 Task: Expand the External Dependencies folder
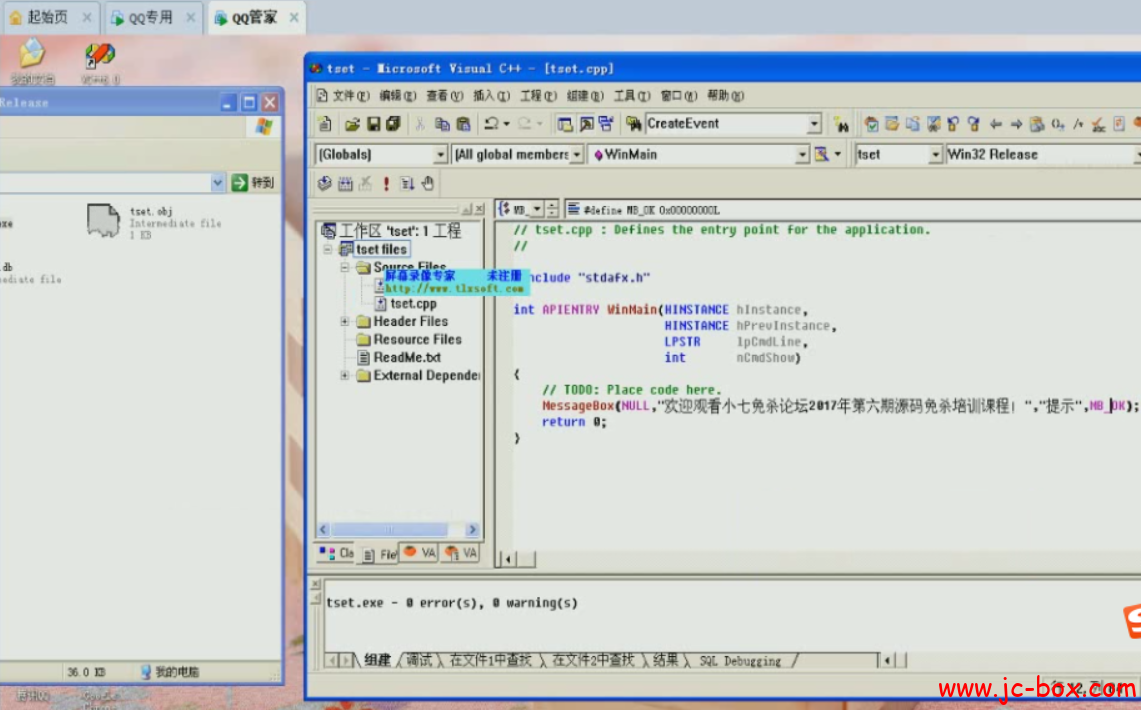tap(345, 376)
